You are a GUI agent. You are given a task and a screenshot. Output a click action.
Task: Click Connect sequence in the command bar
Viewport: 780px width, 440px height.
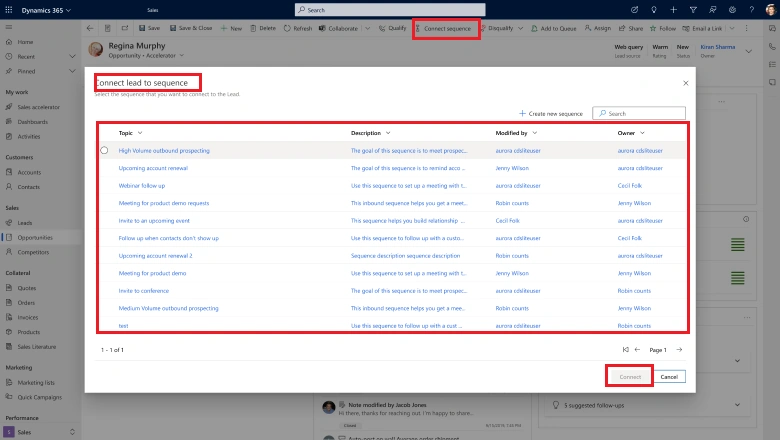point(443,29)
